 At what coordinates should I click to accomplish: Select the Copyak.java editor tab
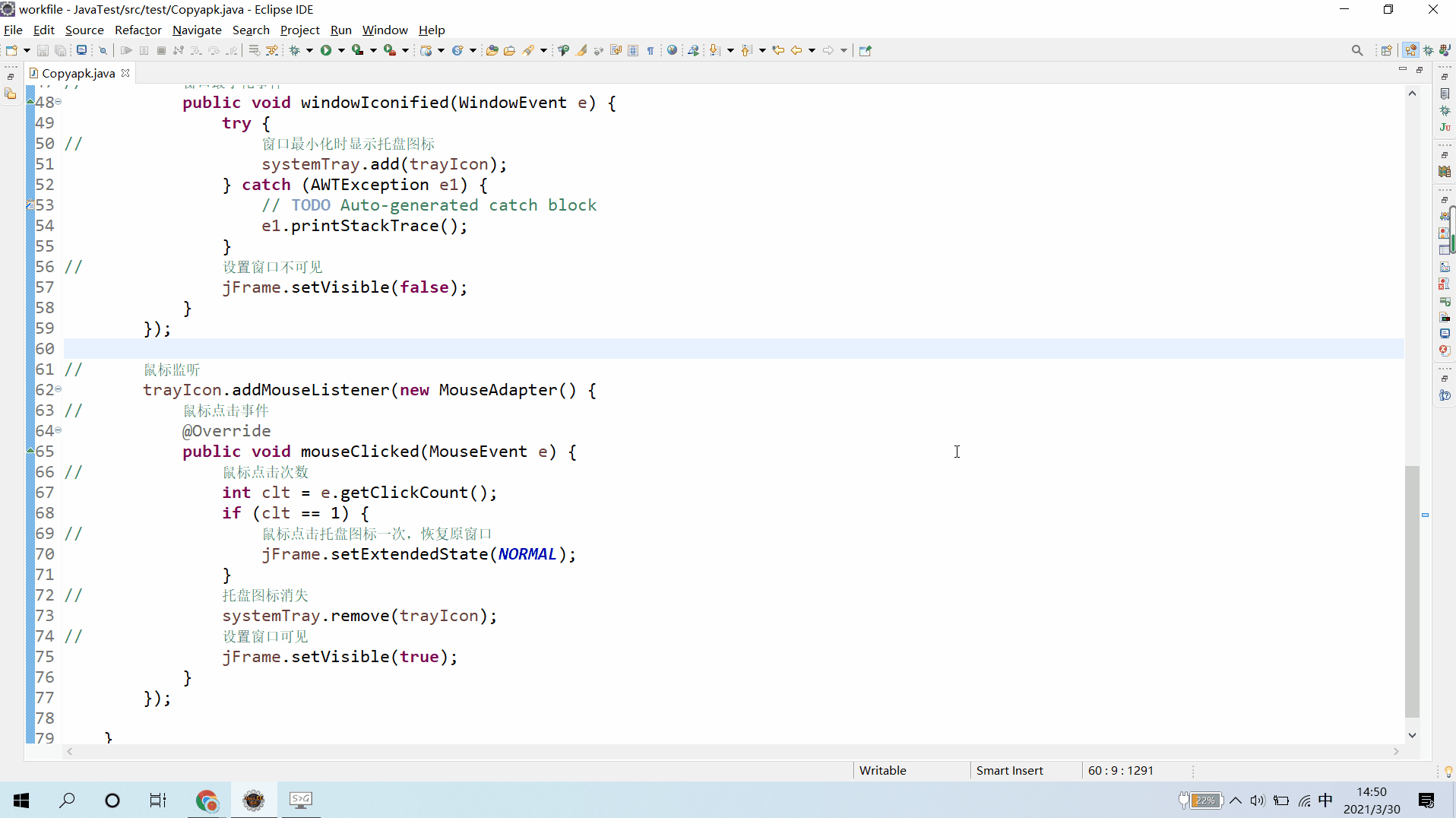point(76,72)
